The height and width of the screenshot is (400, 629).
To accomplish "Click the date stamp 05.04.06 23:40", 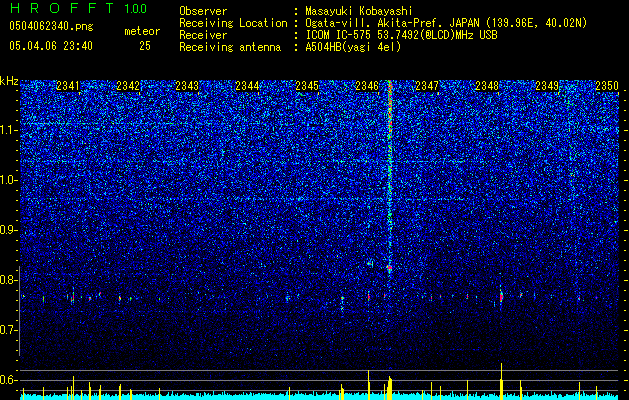I will [x=51, y=46].
